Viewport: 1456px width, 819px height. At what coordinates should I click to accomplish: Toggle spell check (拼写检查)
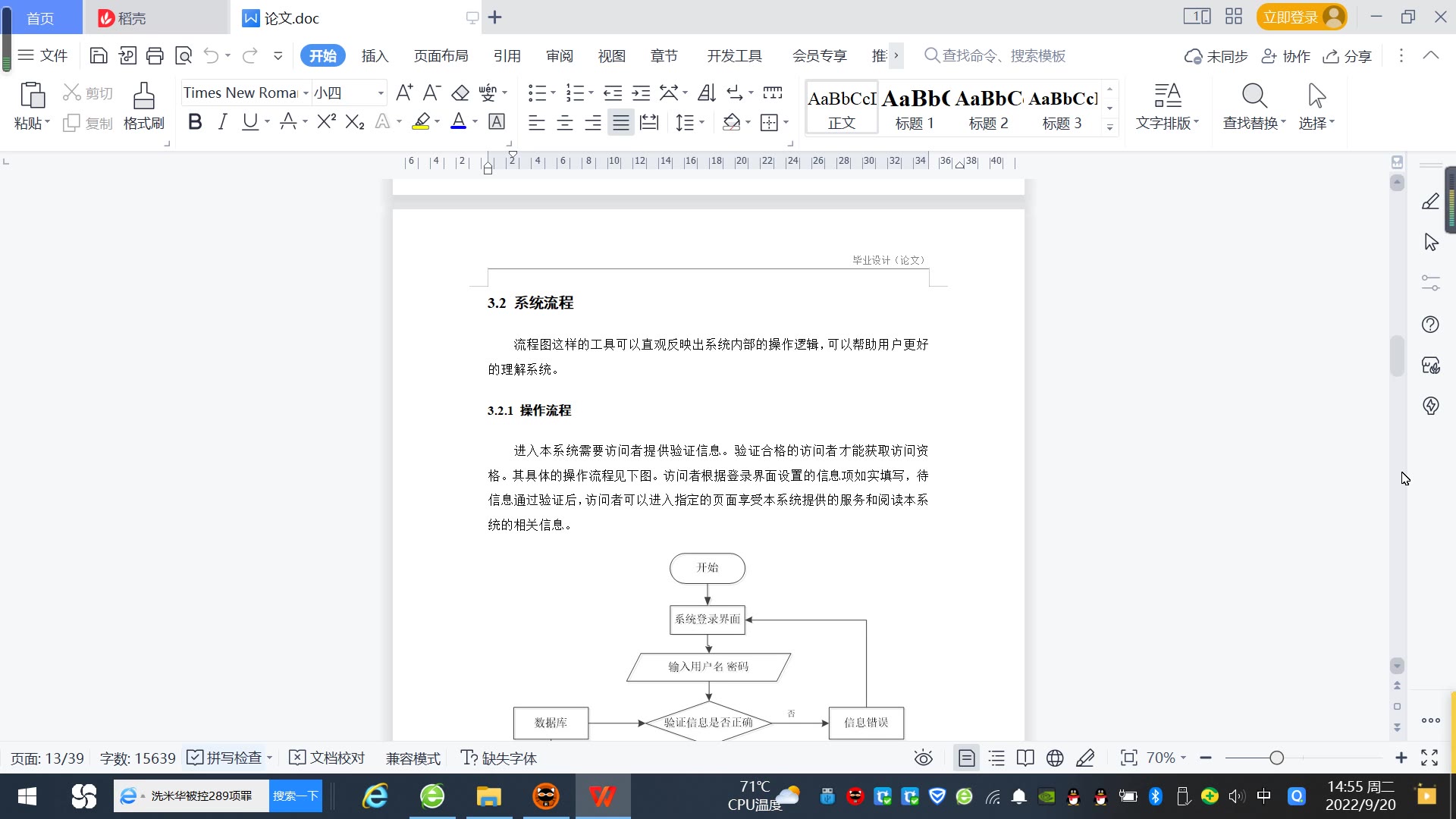[227, 758]
